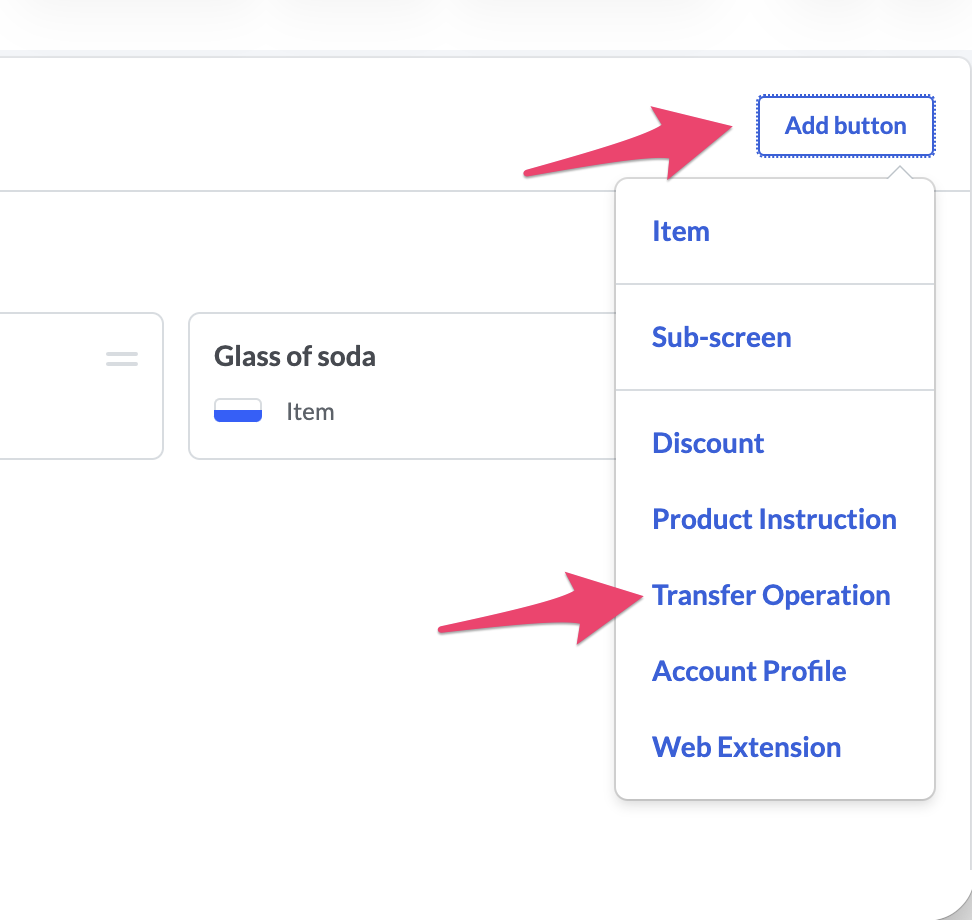Choose the Product Instruction option
The height and width of the screenshot is (920, 972).
774,519
